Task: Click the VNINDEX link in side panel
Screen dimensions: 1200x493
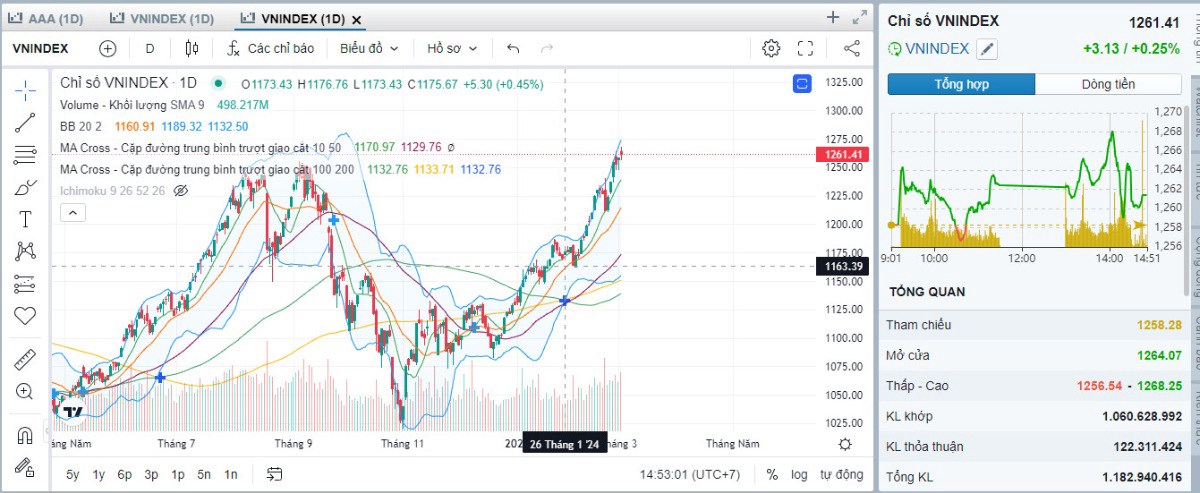Action: (937, 48)
